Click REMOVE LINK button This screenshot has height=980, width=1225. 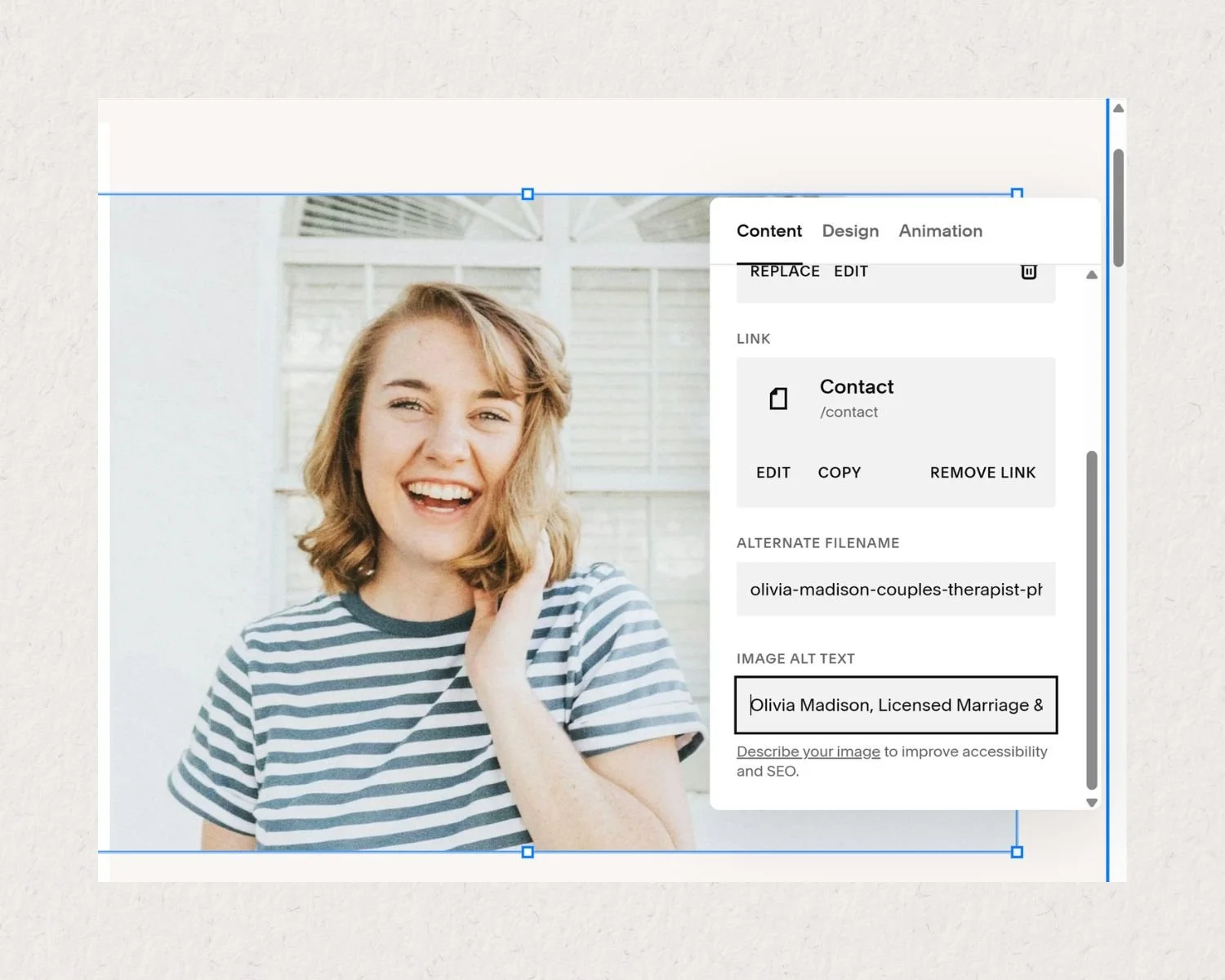click(x=982, y=473)
